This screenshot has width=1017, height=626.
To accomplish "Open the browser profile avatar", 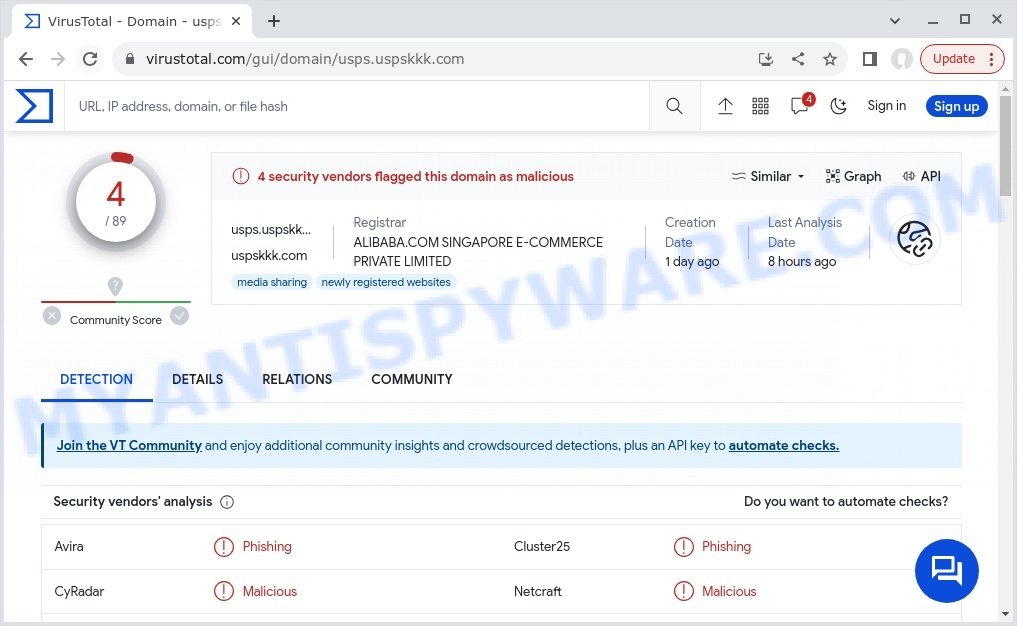I will click(x=902, y=59).
